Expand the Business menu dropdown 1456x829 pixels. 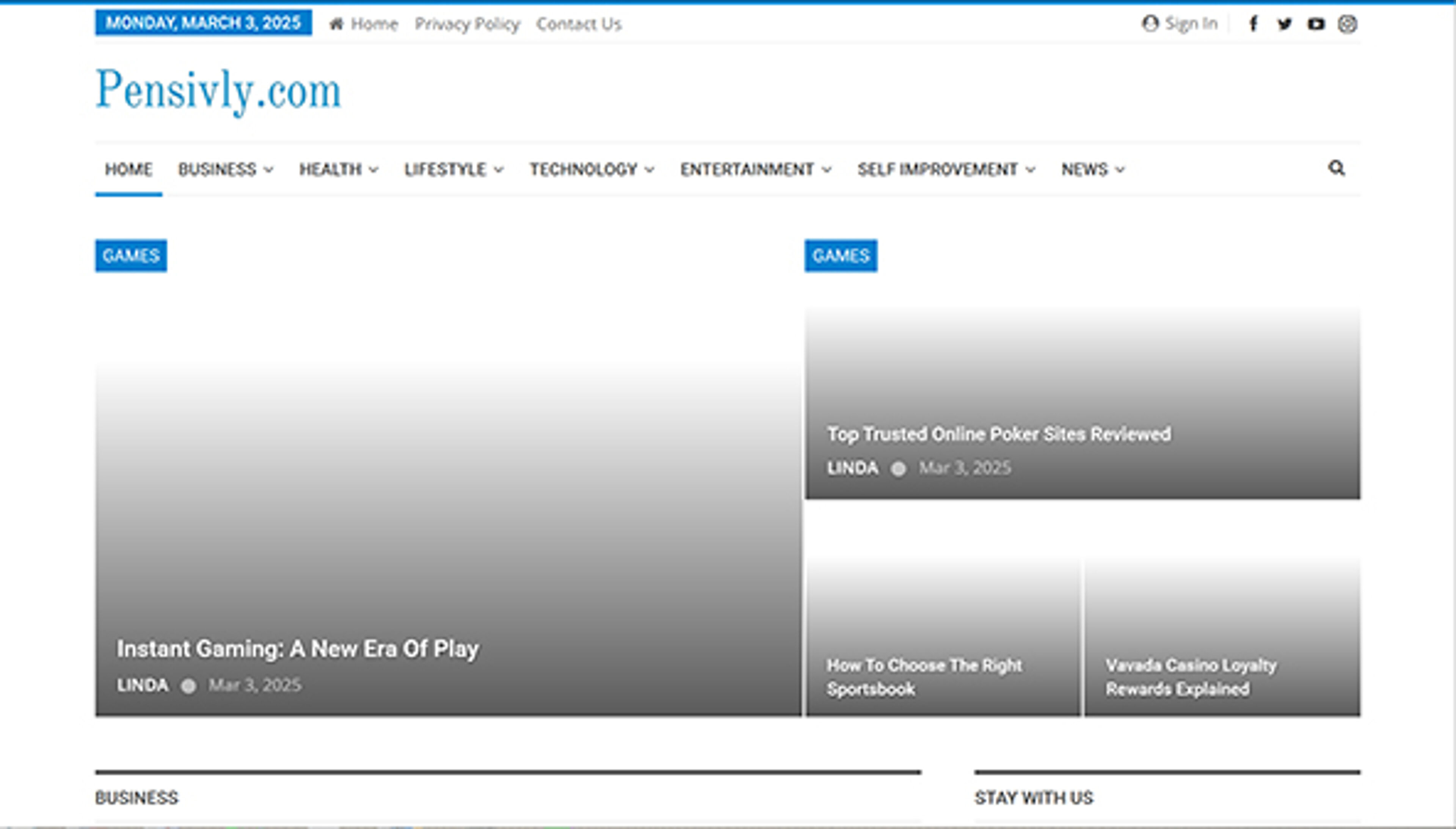(225, 170)
